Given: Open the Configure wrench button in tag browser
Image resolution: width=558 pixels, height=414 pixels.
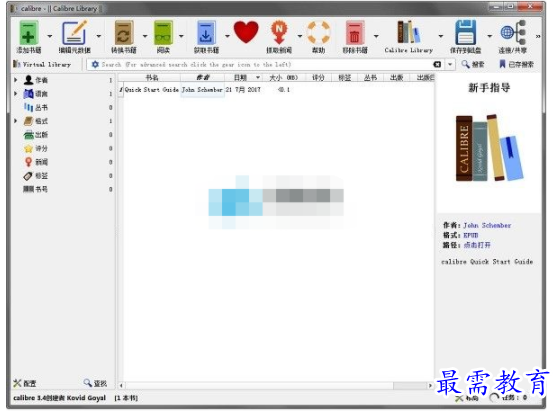Looking at the screenshot, I should pyautogui.click(x=25, y=383).
